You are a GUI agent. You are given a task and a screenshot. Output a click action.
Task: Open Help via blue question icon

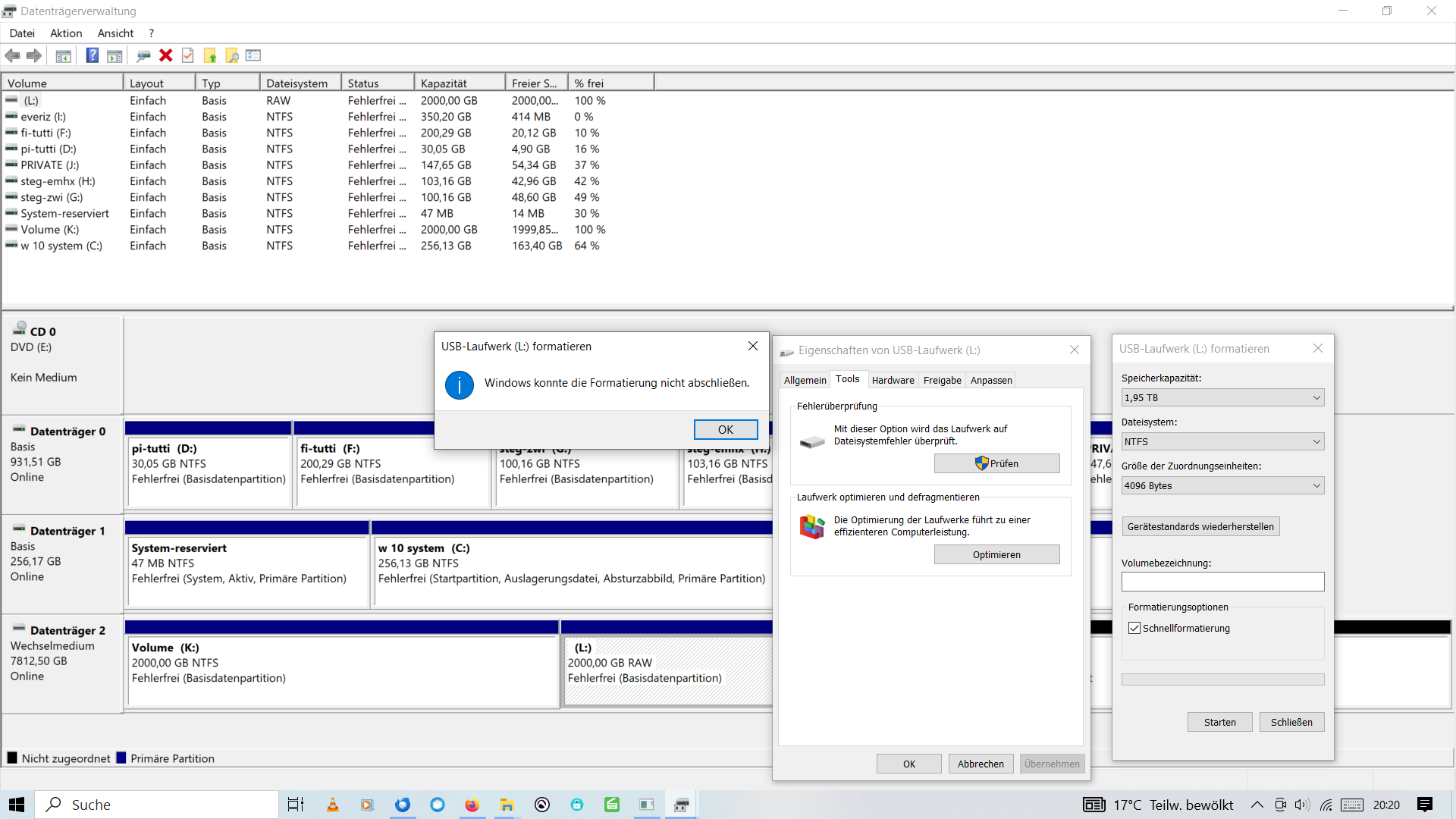pyautogui.click(x=92, y=55)
